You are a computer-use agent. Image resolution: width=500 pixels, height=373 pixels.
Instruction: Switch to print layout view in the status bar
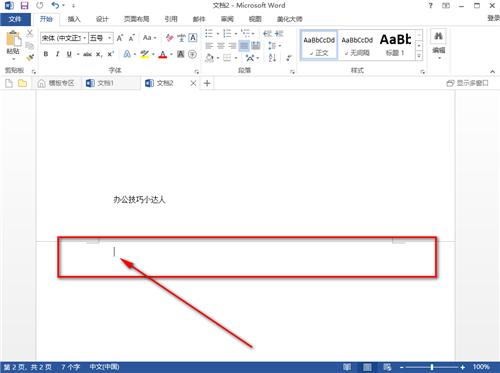click(x=367, y=367)
